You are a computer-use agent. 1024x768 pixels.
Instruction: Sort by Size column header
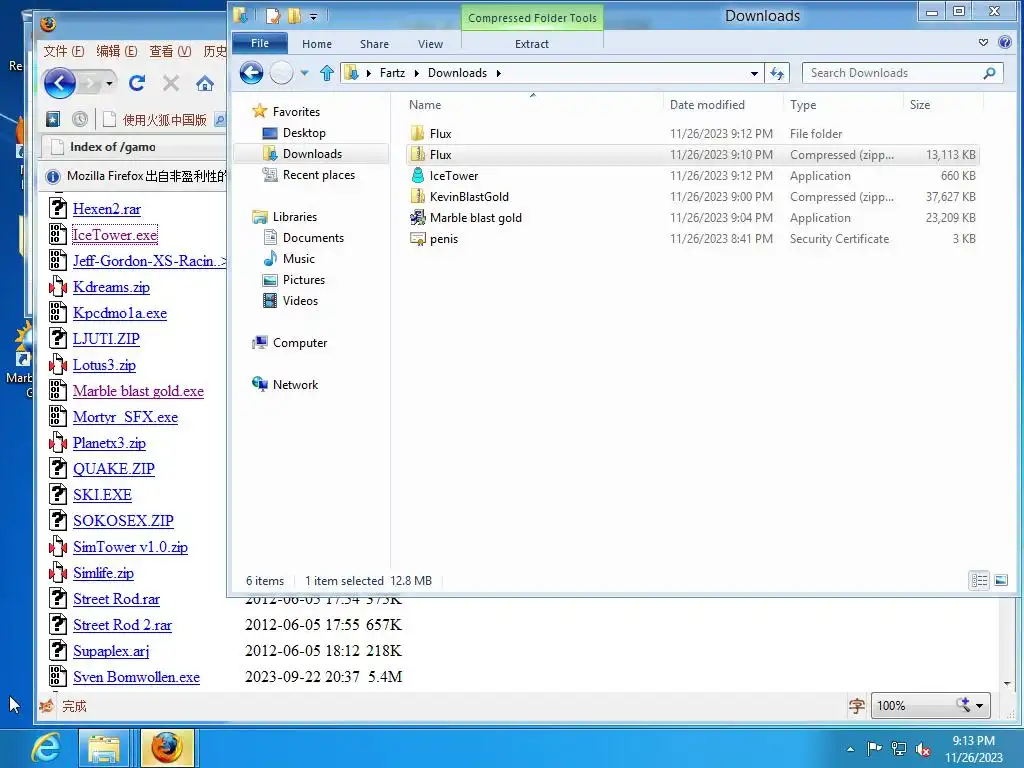[x=920, y=104]
